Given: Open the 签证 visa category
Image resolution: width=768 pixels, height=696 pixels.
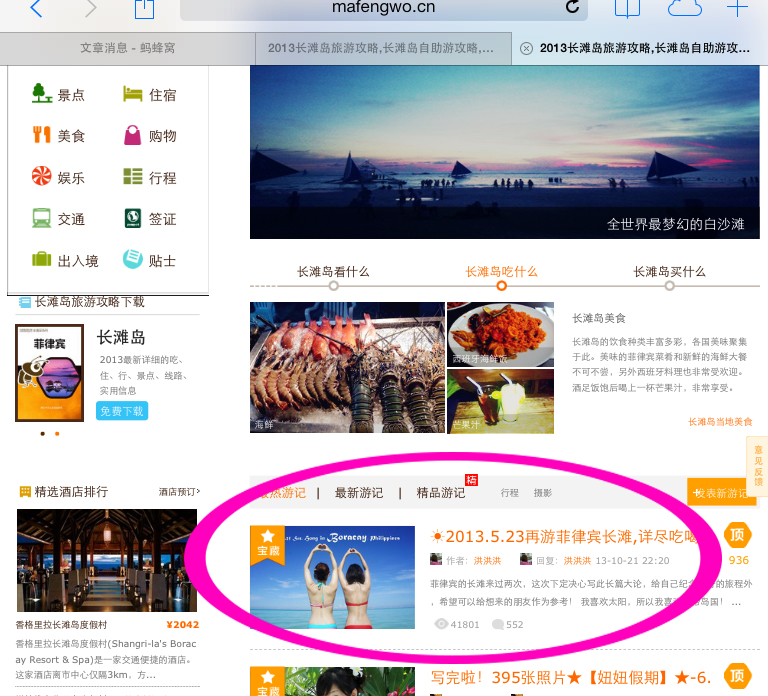Looking at the screenshot, I should point(149,219).
